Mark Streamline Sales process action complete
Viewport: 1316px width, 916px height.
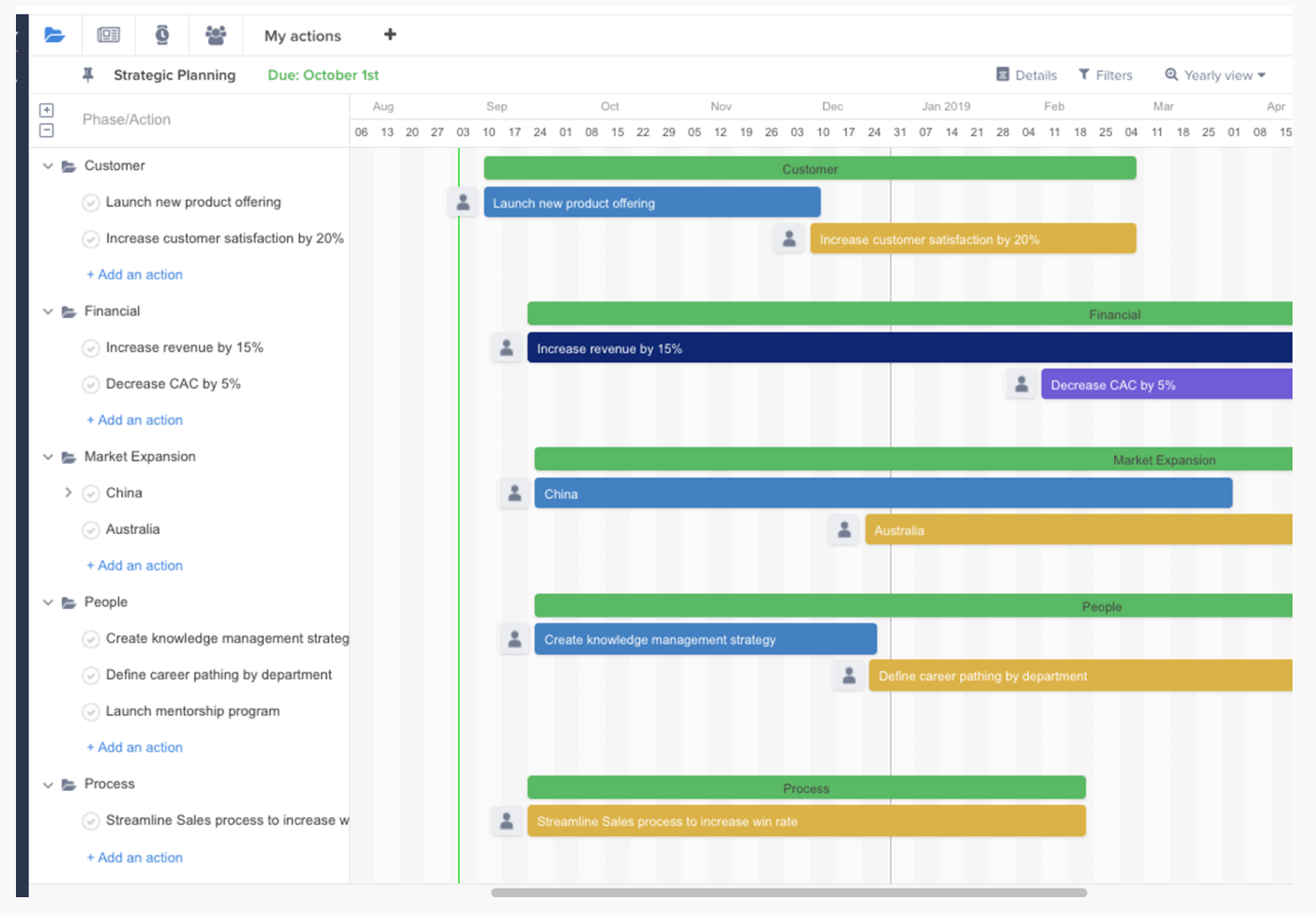tap(91, 821)
